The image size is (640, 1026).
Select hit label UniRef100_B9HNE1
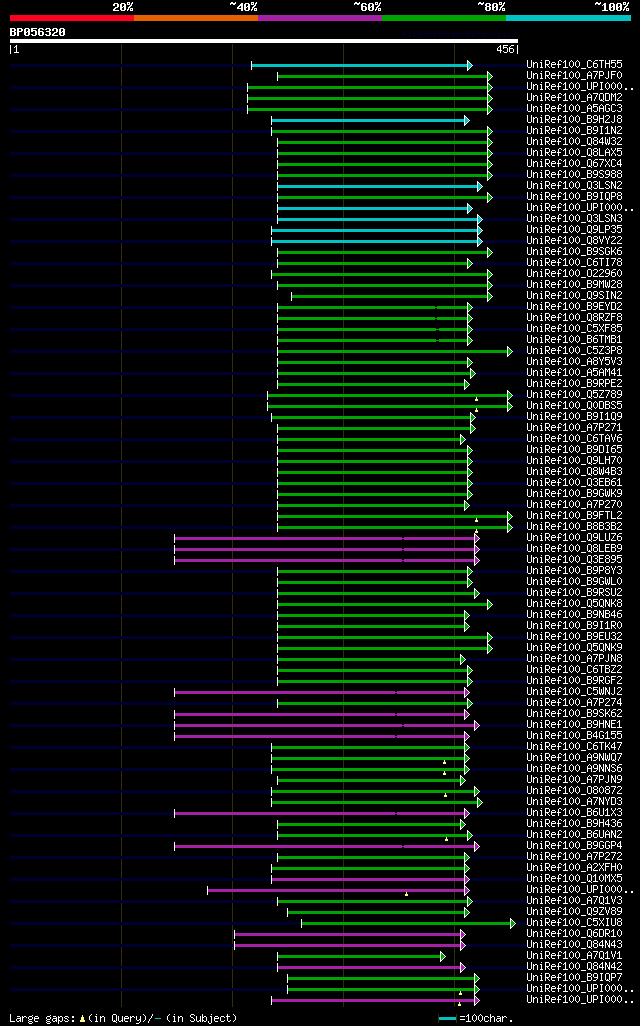[x=575, y=724]
